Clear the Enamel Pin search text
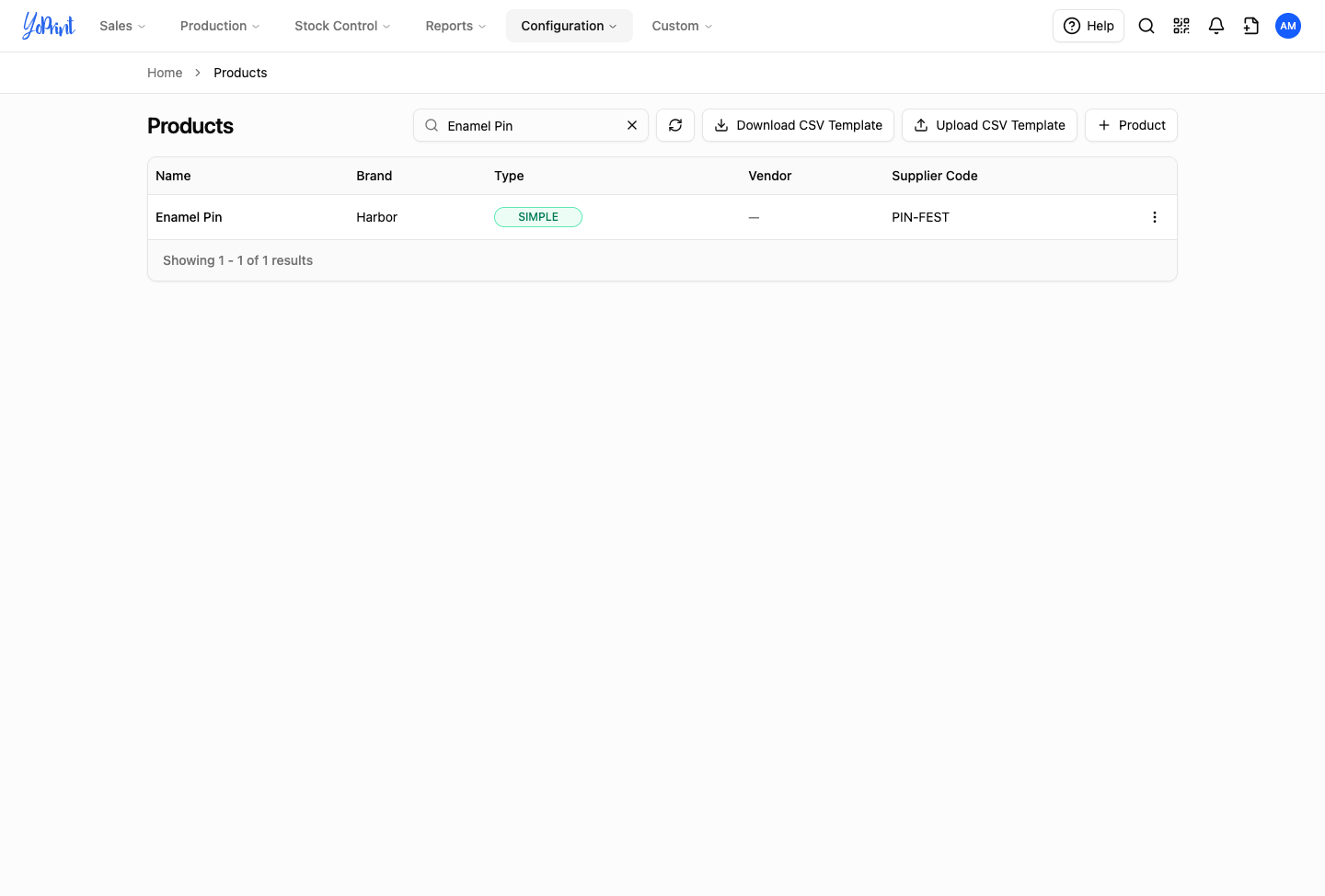Screen dimensions: 1325x896 632,125
